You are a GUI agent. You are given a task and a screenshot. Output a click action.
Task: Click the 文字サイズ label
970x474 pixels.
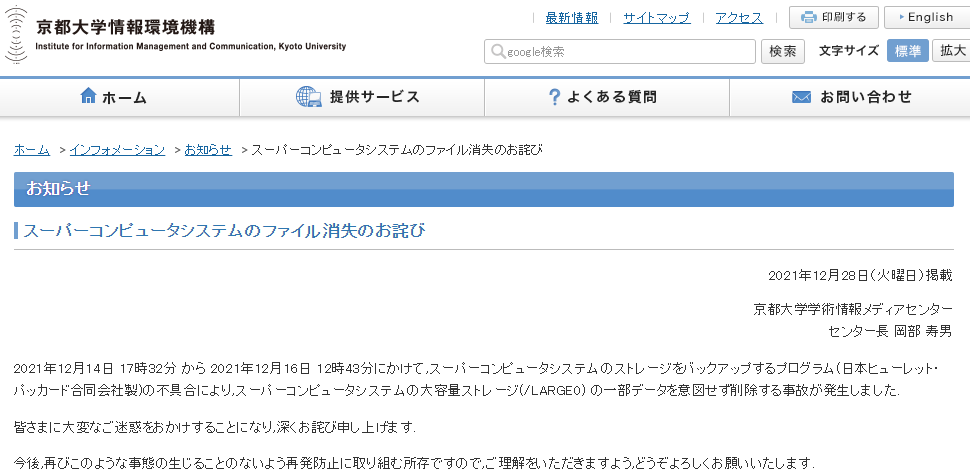tap(849, 51)
